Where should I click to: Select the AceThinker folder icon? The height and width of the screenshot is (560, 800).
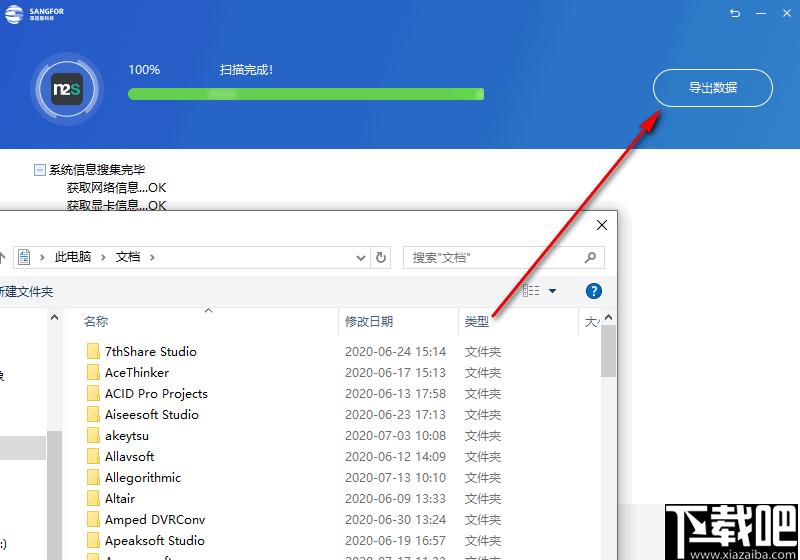(x=93, y=372)
